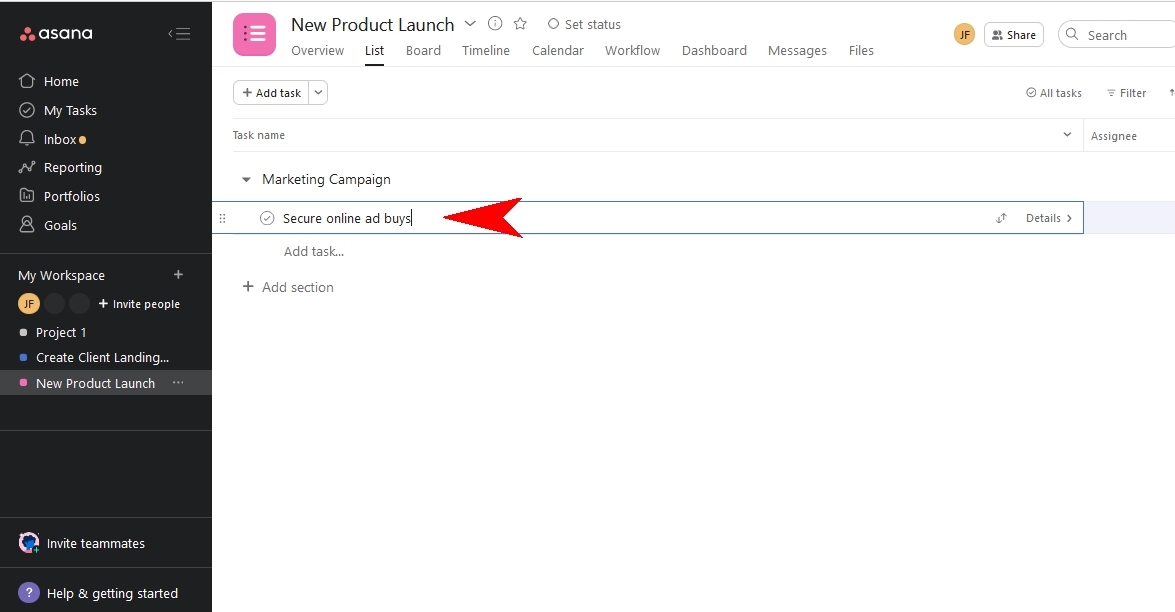Open the New Product Launch project icon

click(254, 34)
